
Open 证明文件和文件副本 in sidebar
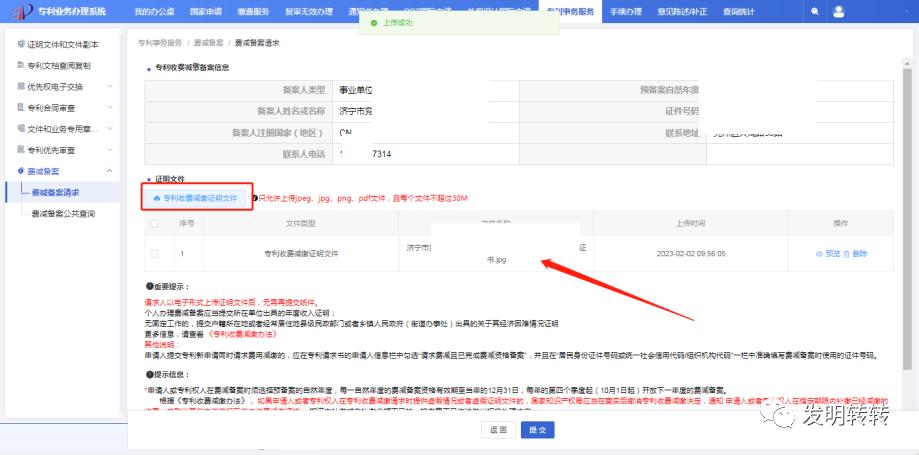point(63,45)
